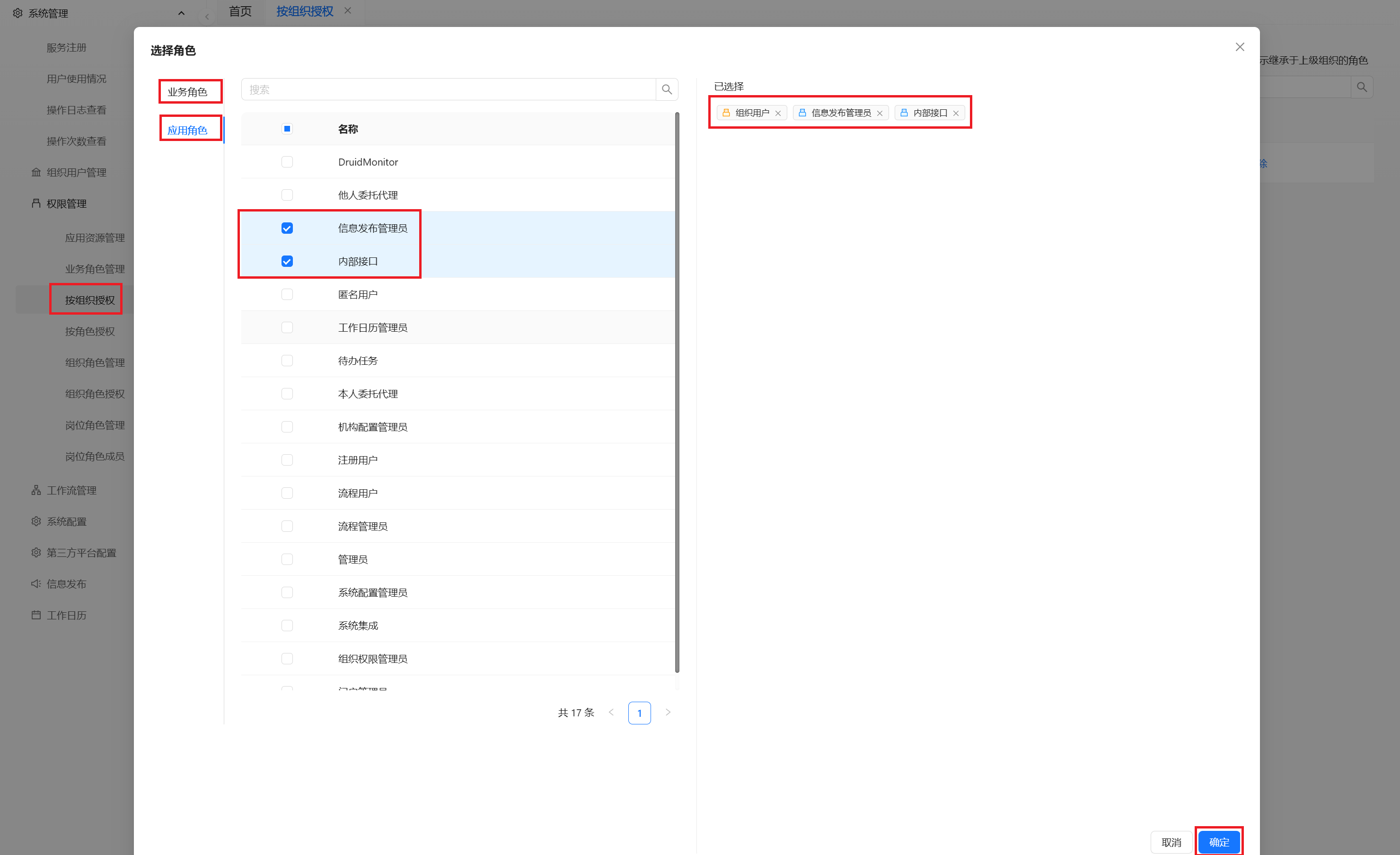
Task: Open 操作日志查看 in the sidebar
Action: [76, 110]
